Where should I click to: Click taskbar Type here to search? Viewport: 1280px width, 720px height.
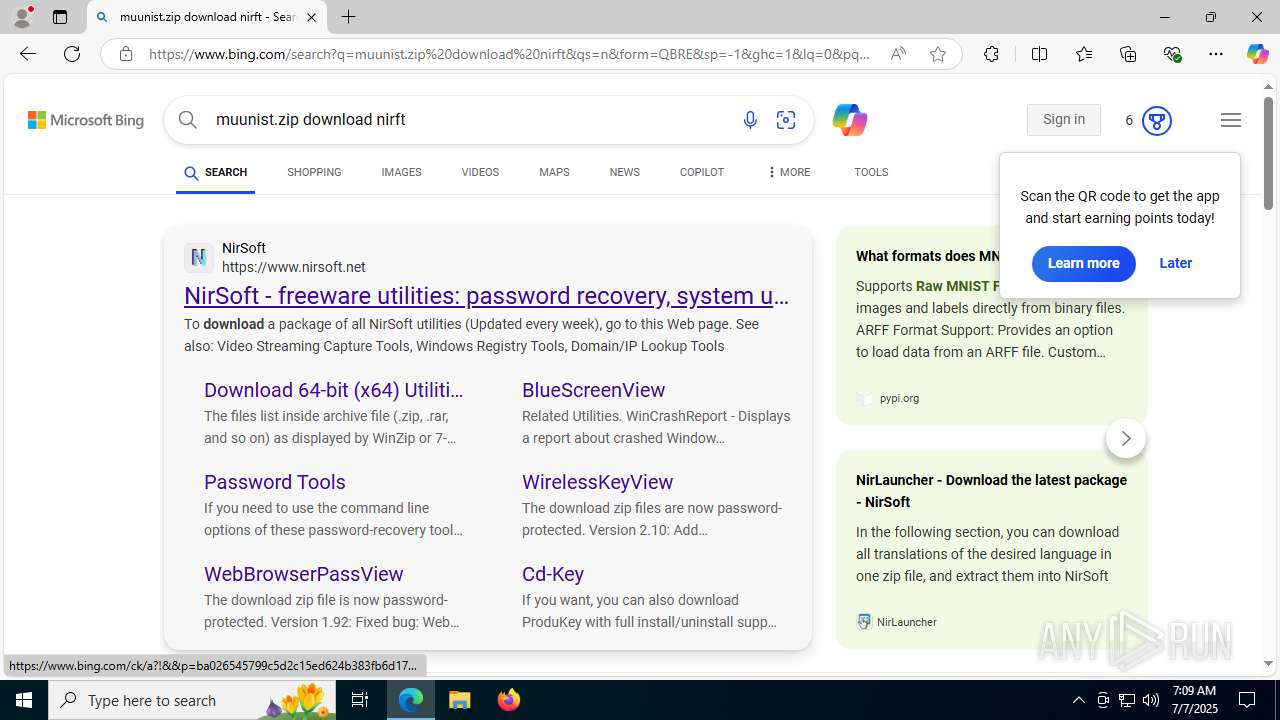pos(192,700)
